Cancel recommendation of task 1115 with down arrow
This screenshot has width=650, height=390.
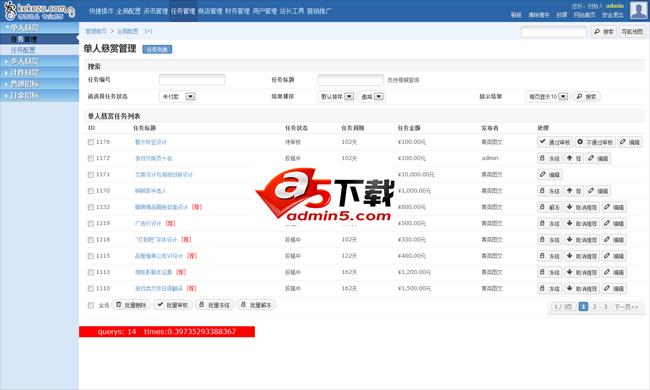[570, 256]
